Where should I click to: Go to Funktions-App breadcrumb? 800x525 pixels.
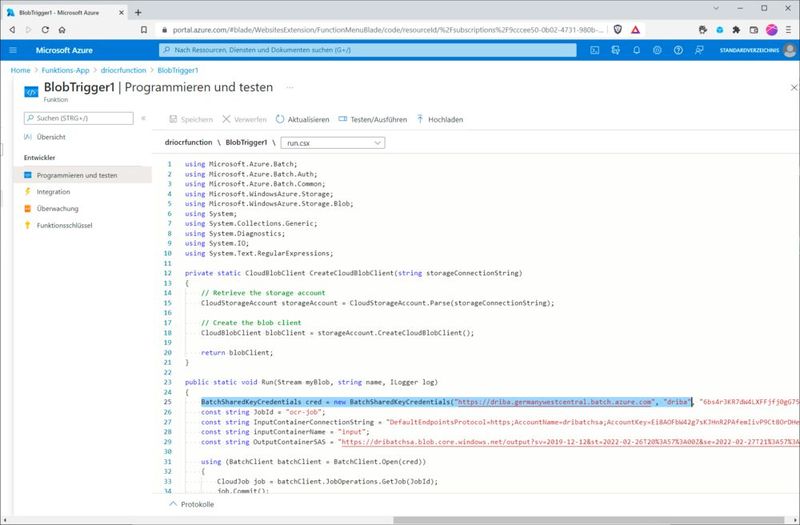65,70
